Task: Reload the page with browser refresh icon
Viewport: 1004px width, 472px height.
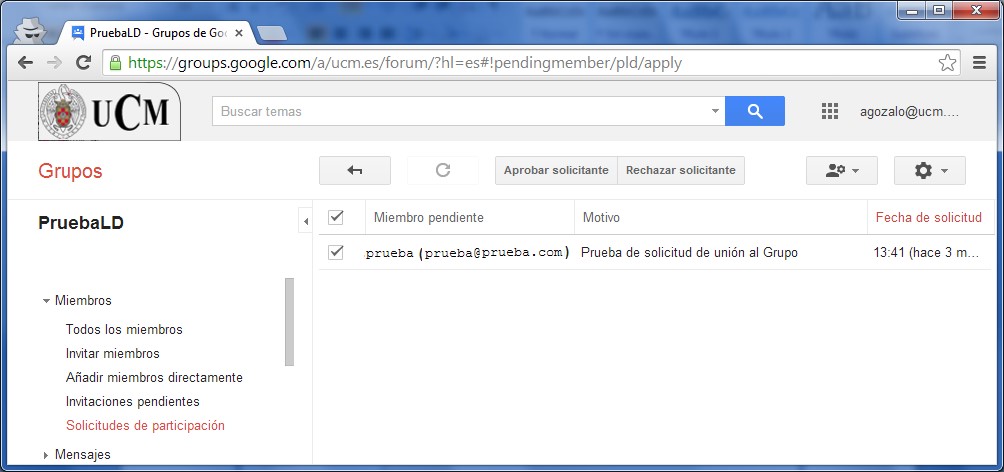Action: coord(83,62)
